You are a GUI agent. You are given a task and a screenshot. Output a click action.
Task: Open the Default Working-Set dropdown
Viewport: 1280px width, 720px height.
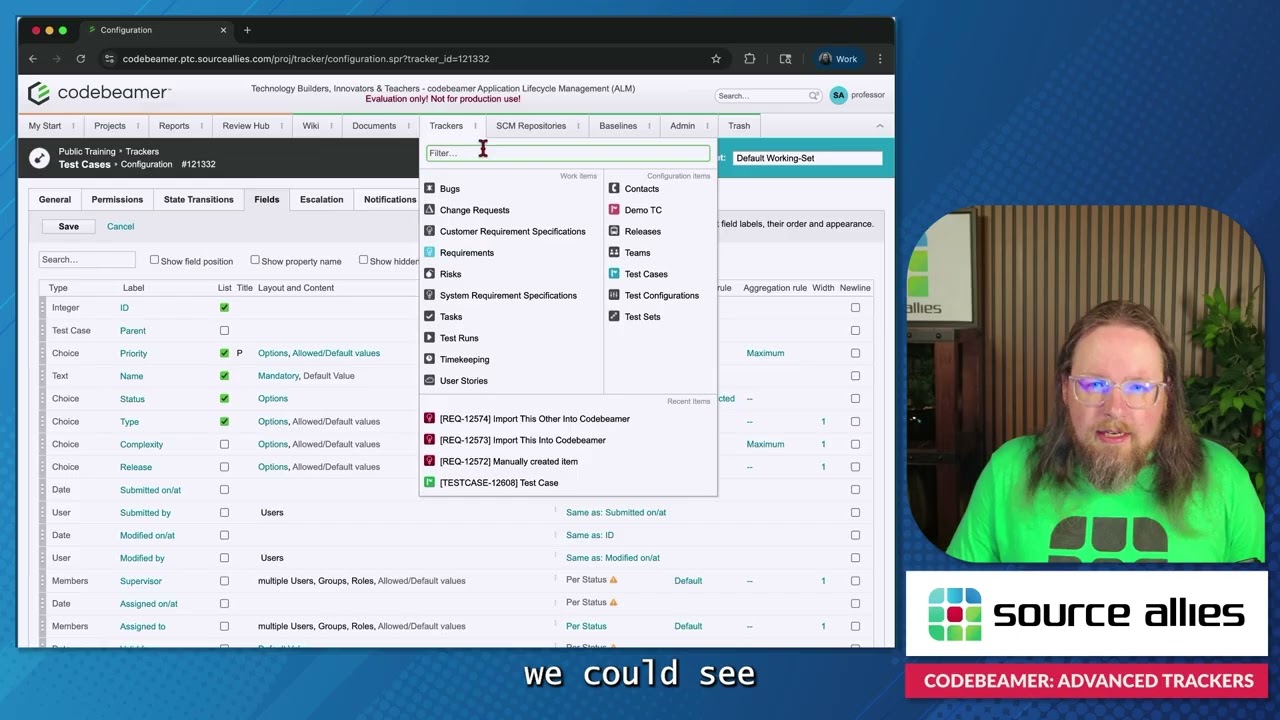coord(808,158)
